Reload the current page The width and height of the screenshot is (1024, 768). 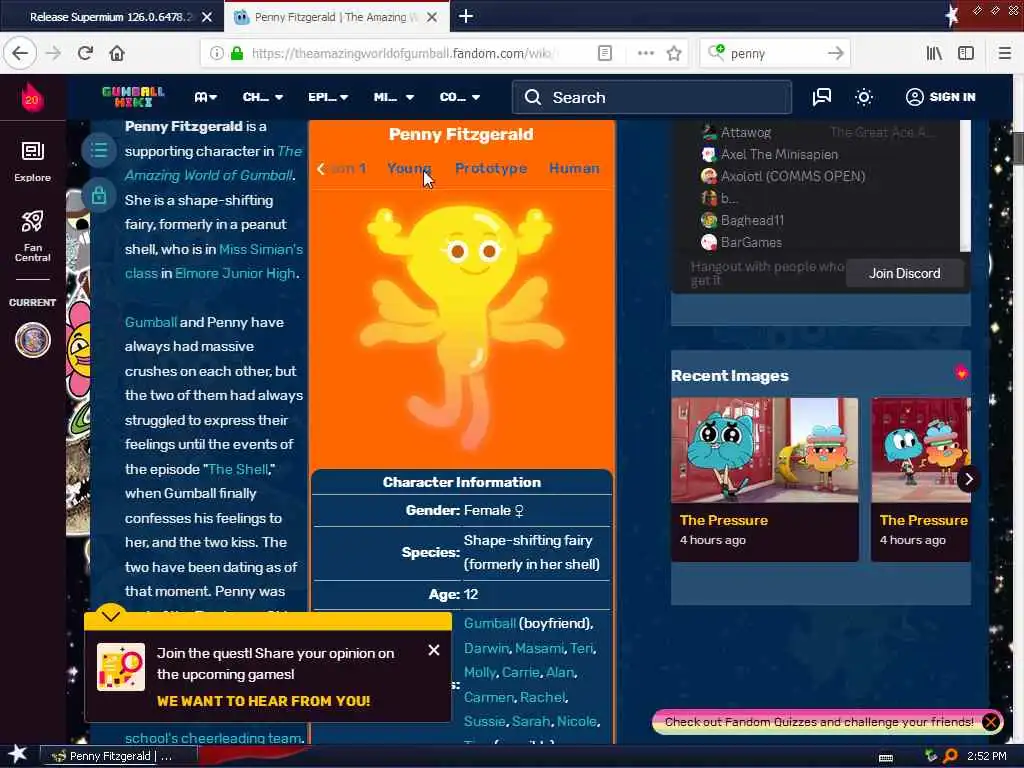(85, 53)
